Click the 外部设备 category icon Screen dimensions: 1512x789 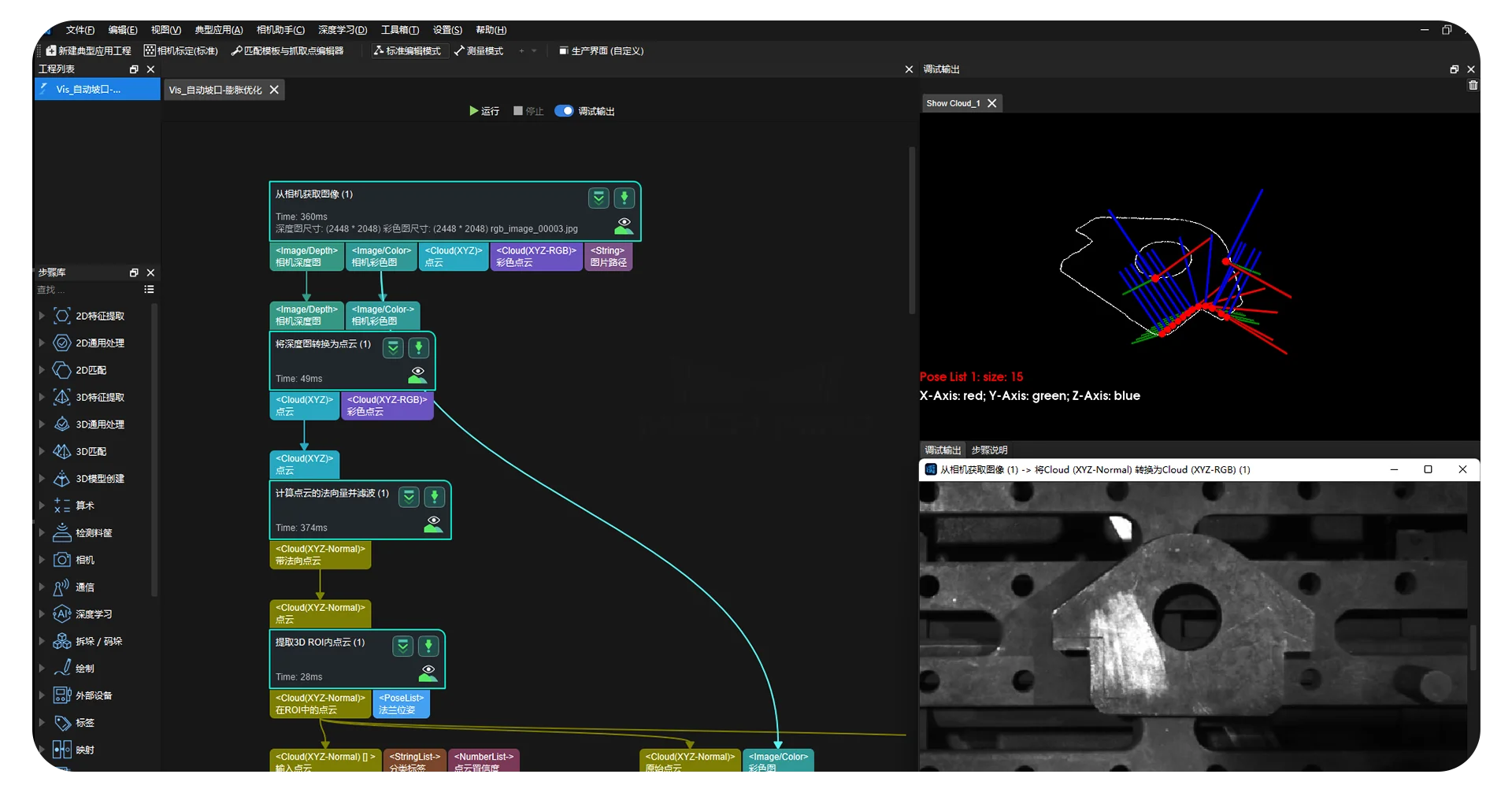(x=62, y=695)
